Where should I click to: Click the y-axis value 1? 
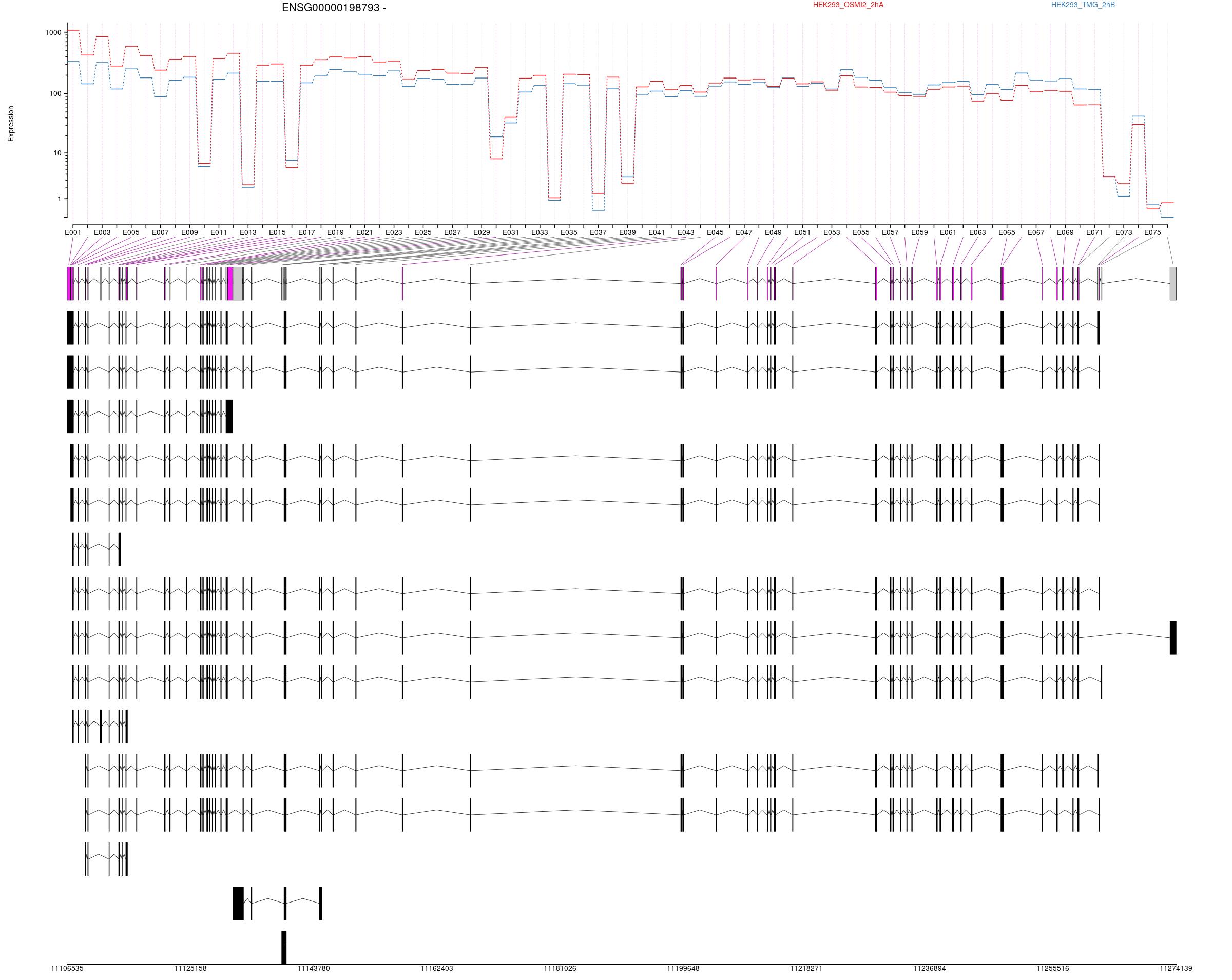pyautogui.click(x=59, y=199)
